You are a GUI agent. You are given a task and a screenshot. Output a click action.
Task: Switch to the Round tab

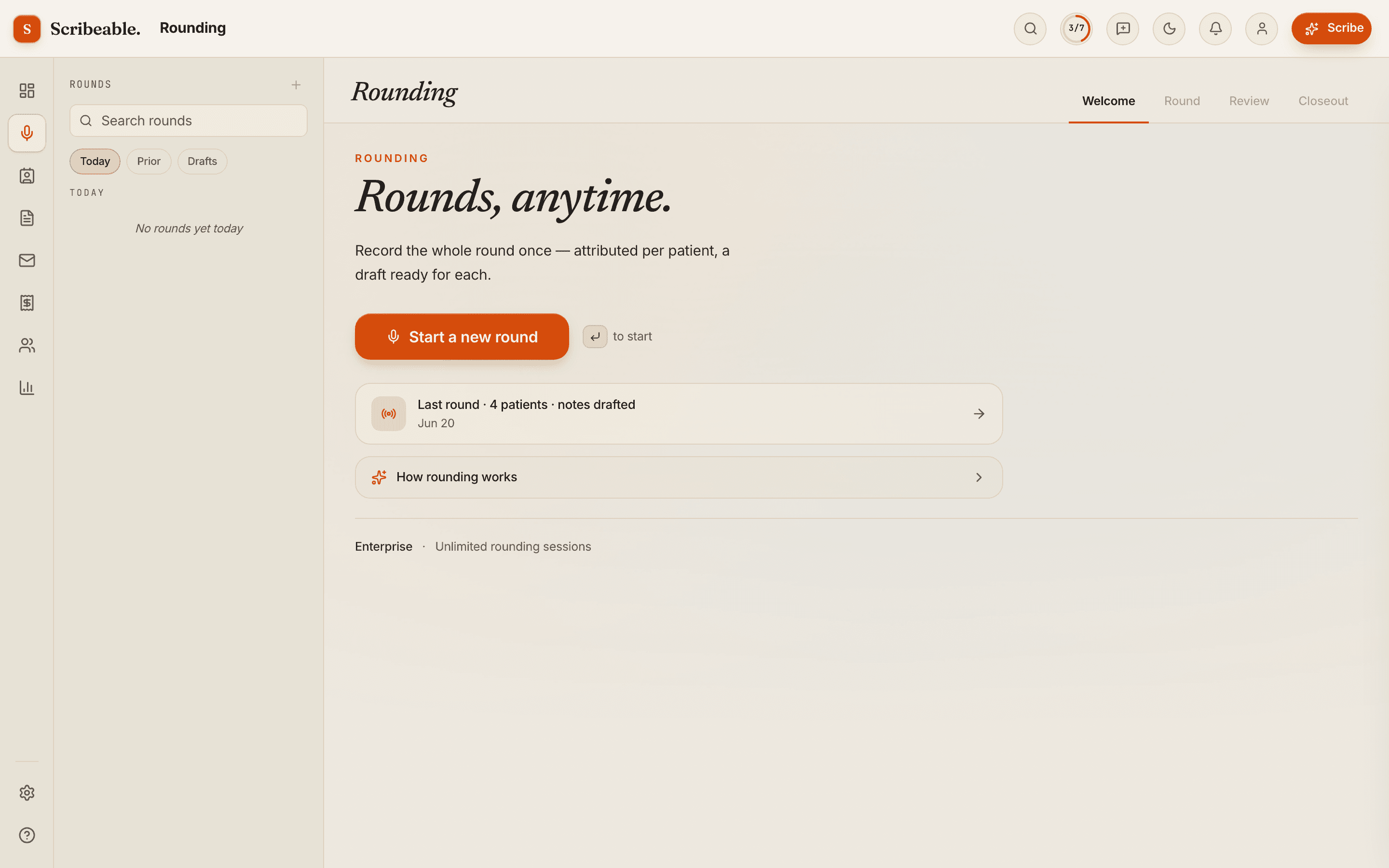[1182, 101]
